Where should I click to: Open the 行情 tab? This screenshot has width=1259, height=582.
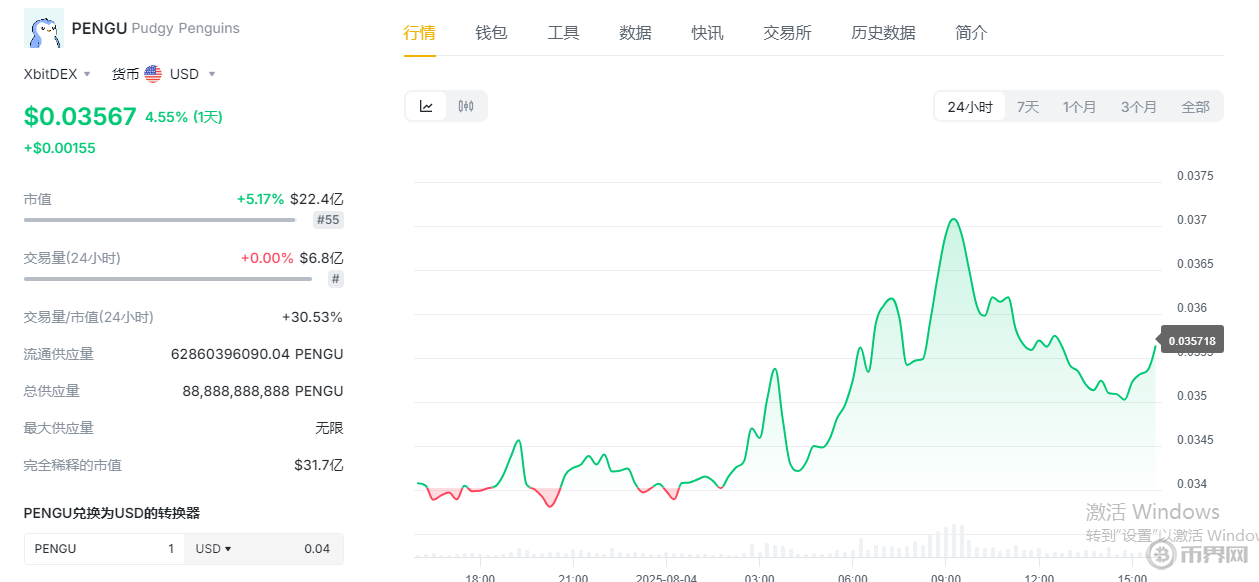(x=420, y=32)
